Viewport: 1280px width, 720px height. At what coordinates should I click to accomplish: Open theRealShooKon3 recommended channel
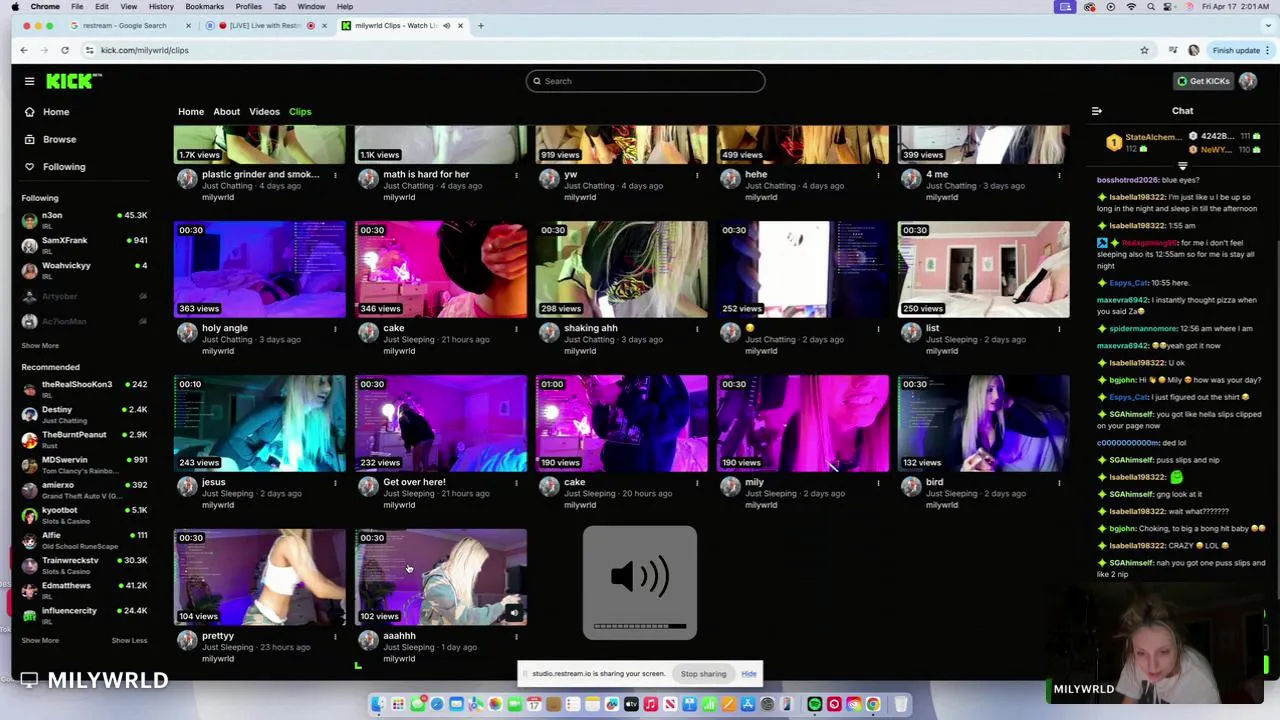point(84,389)
